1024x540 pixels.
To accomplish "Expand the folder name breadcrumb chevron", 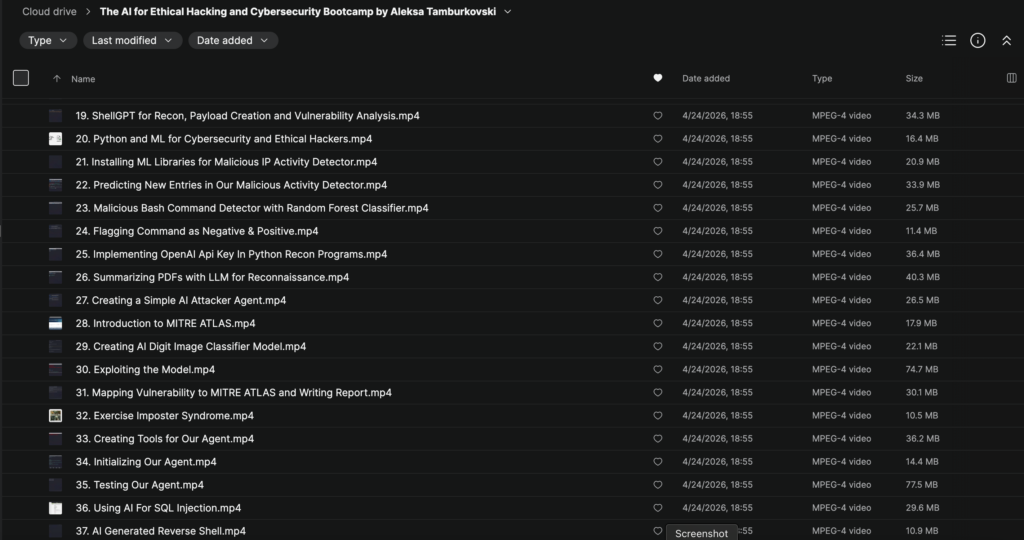I will click(508, 12).
